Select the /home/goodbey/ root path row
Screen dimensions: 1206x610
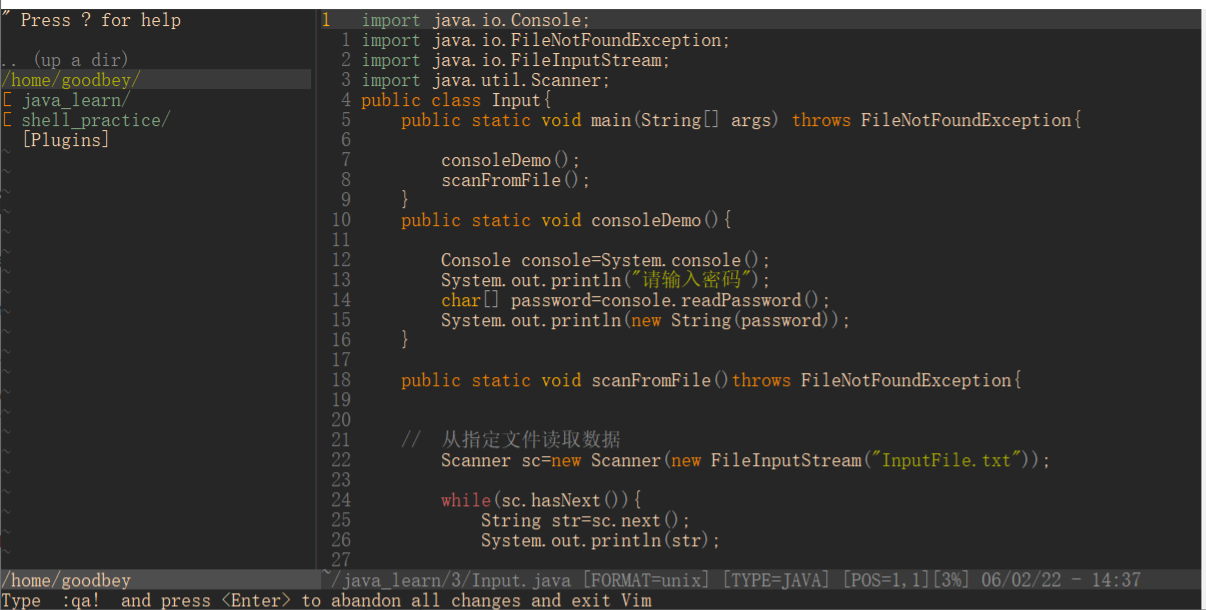point(156,80)
